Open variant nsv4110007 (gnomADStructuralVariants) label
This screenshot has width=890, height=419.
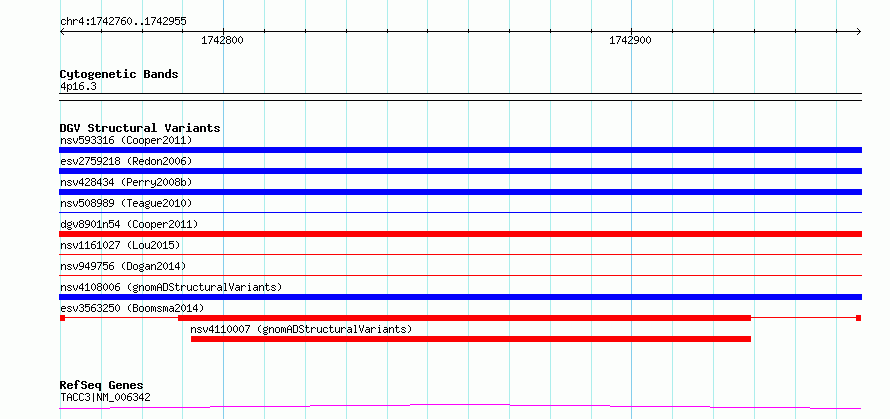pyautogui.click(x=301, y=329)
